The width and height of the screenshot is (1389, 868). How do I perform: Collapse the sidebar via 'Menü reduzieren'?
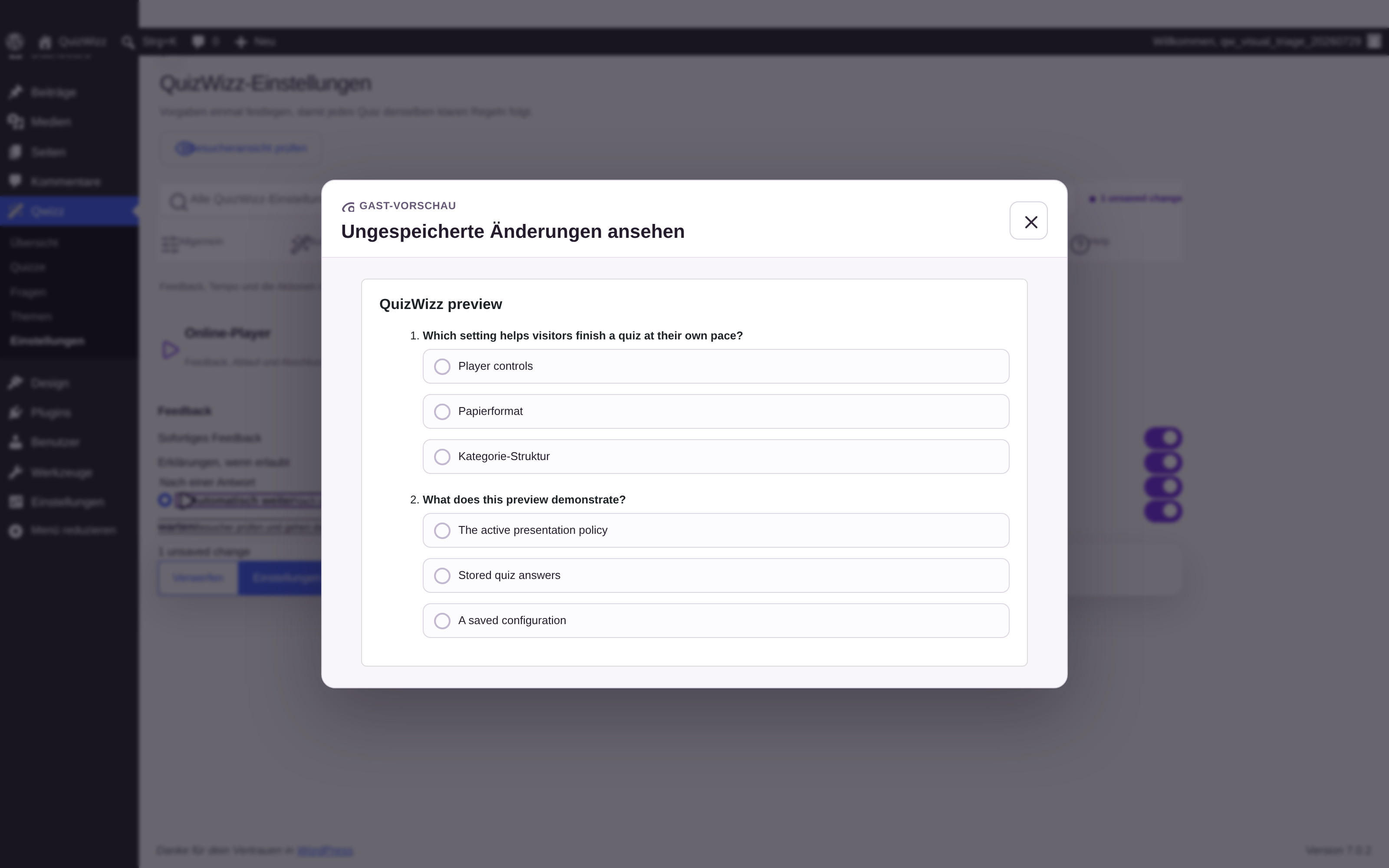pos(69,530)
